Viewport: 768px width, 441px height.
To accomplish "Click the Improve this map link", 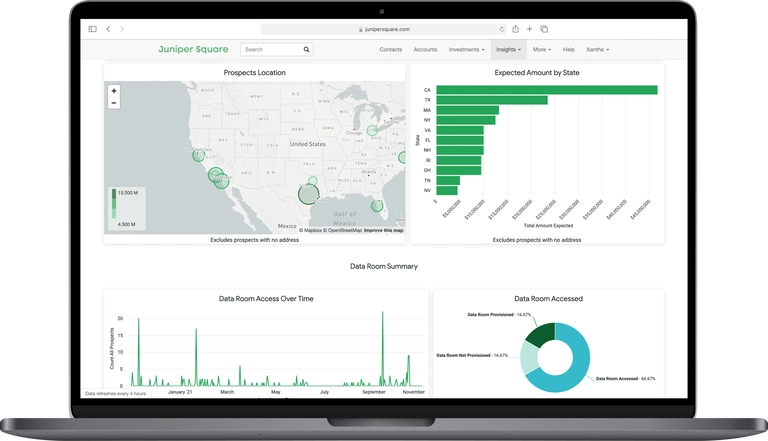I will (x=384, y=231).
